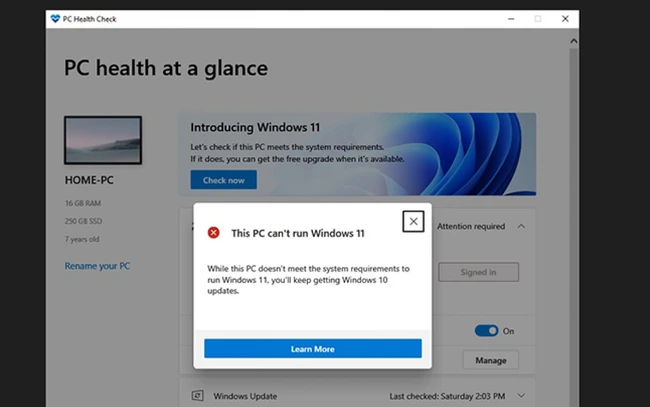Viewport: 650px width, 407px height.
Task: Click the HOME-PC desktop thumbnail
Action: point(103,140)
